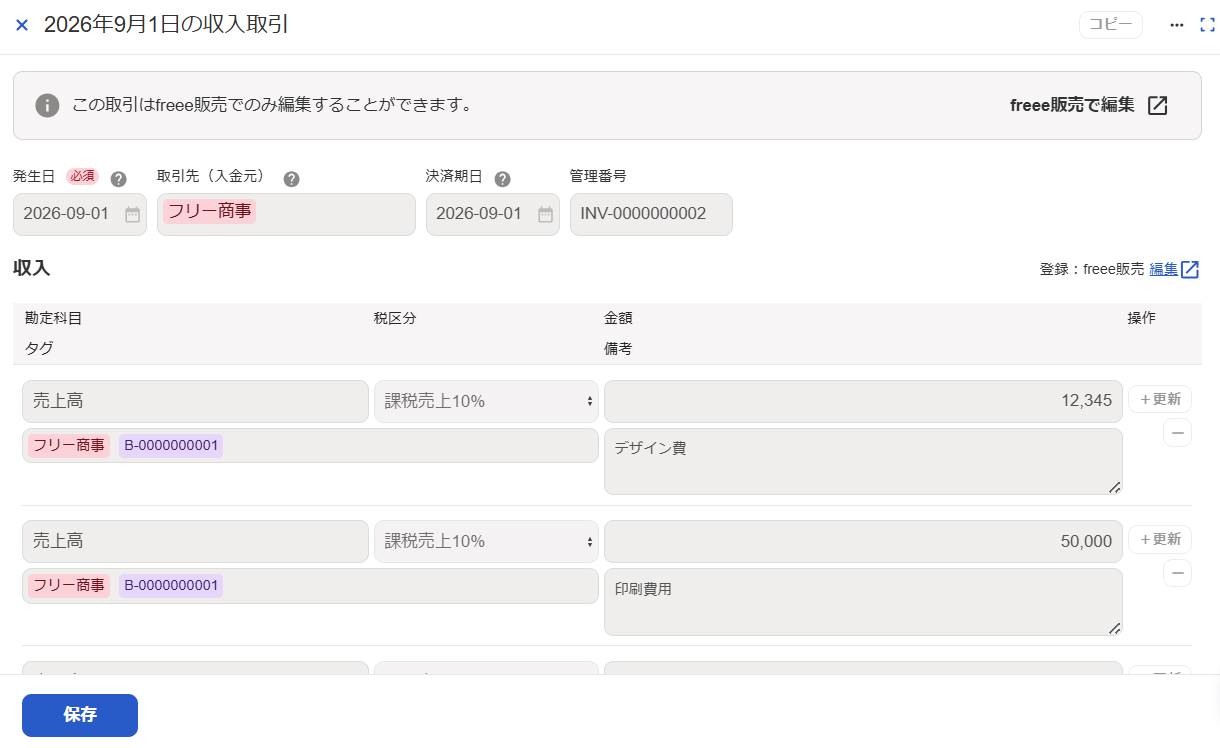1220x748 pixels.
Task: Click the デザイン費 remarks text area
Action: click(863, 462)
